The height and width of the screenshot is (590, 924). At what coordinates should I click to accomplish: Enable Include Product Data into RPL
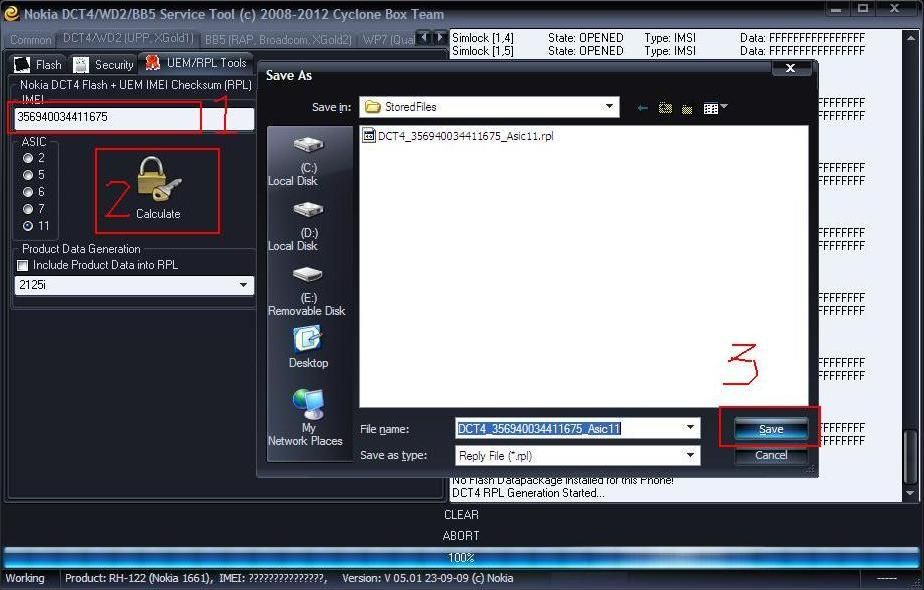23,265
